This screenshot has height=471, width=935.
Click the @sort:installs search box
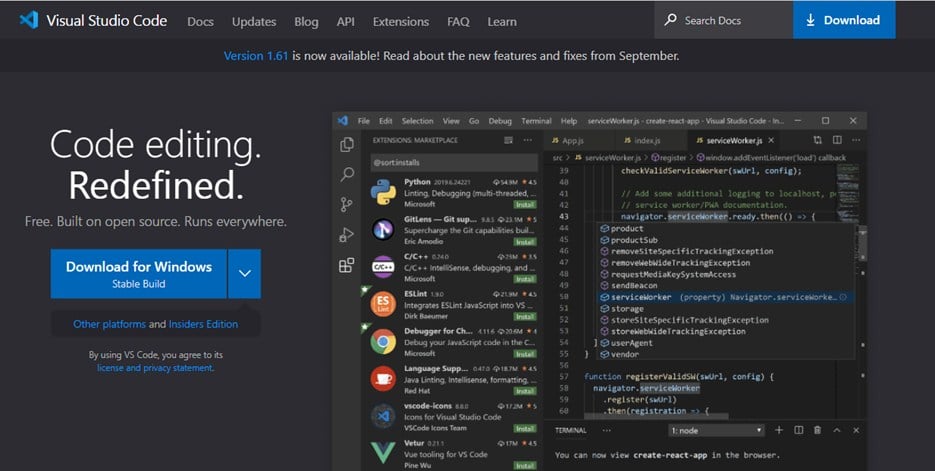pos(454,162)
